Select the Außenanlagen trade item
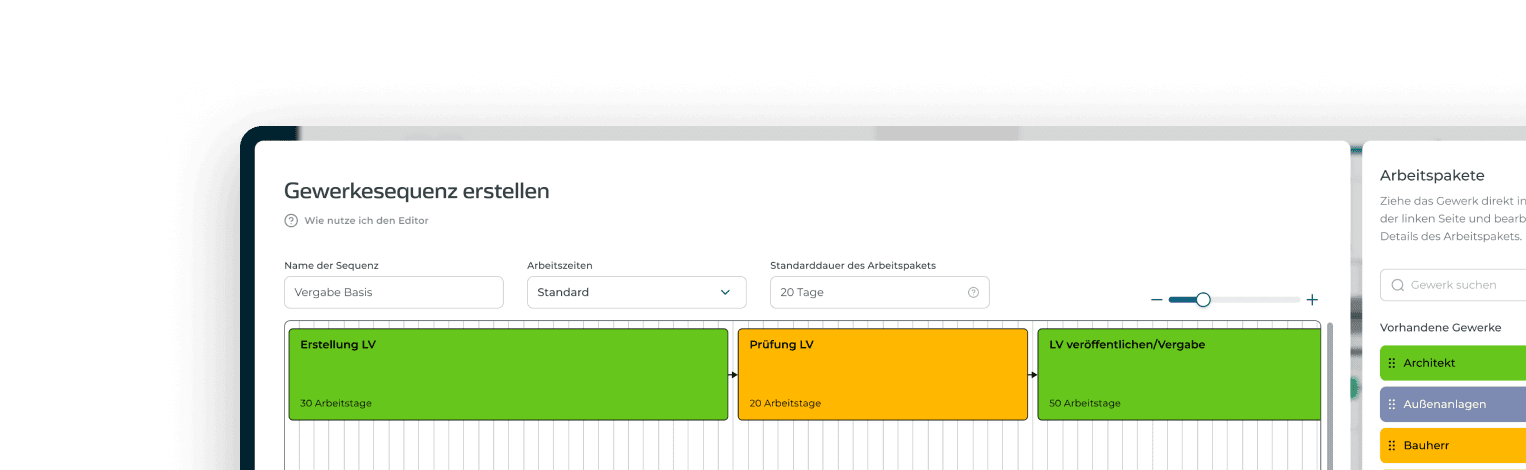 point(1453,404)
